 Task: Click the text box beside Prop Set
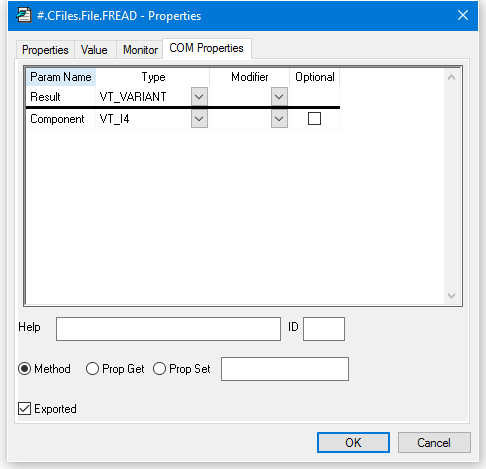tap(285, 369)
